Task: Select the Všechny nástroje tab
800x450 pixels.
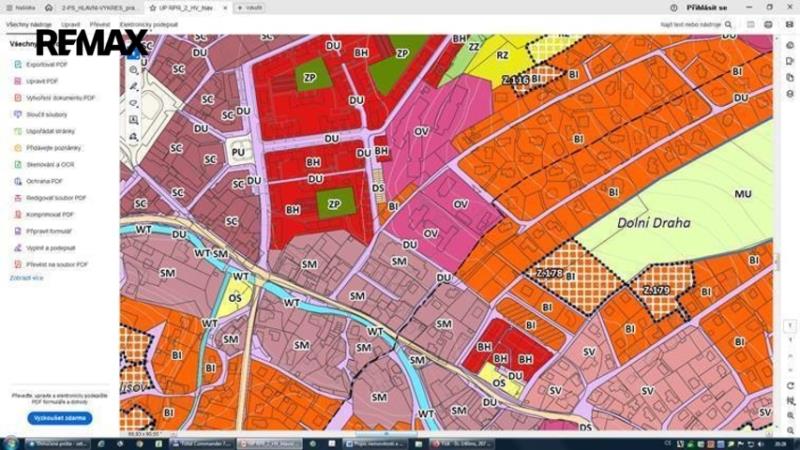Action: click(x=30, y=22)
